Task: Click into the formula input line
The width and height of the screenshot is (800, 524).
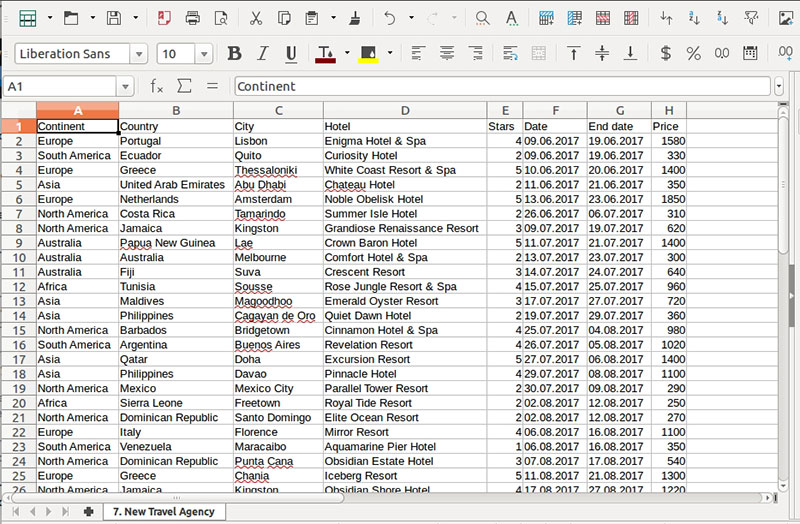Action: click(x=500, y=87)
